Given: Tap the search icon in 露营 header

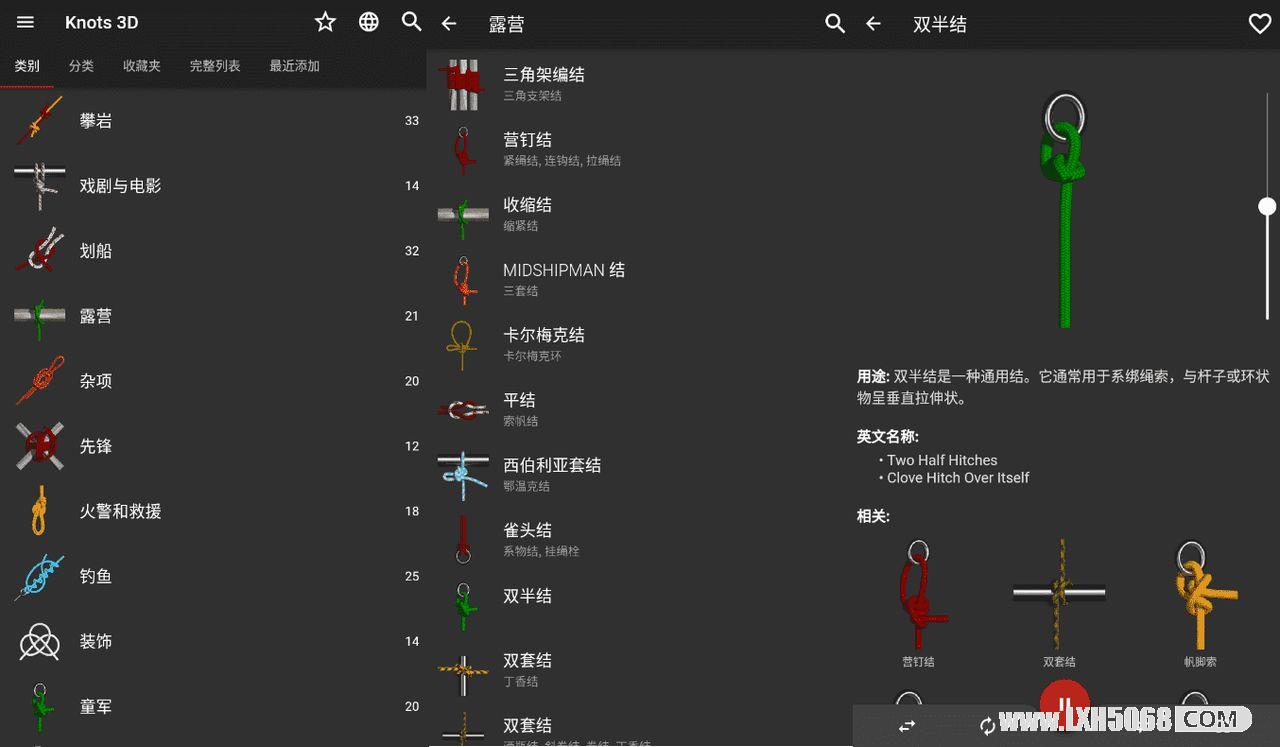Looking at the screenshot, I should 835,24.
